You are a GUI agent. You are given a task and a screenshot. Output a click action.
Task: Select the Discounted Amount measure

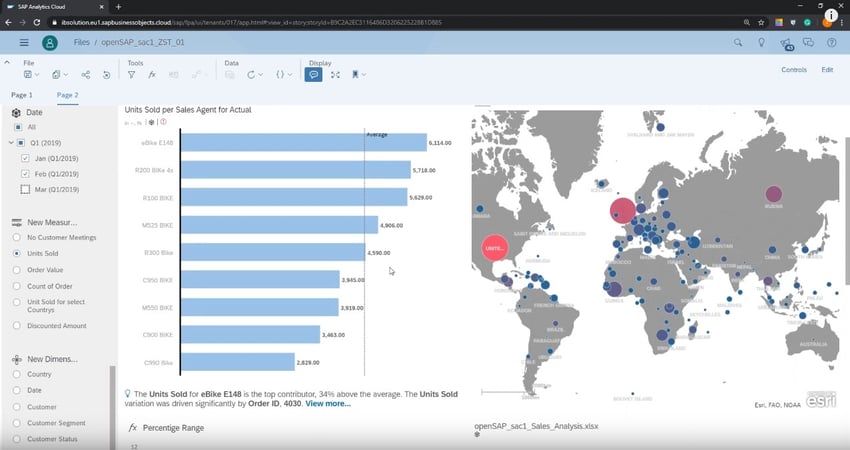[17, 326]
